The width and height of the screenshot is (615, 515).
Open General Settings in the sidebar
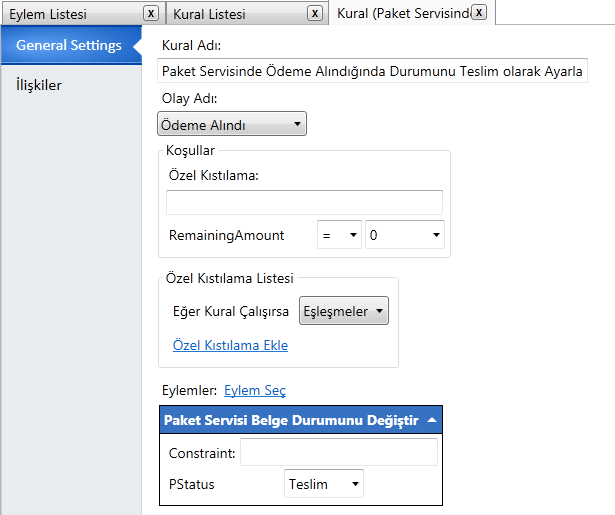69,46
